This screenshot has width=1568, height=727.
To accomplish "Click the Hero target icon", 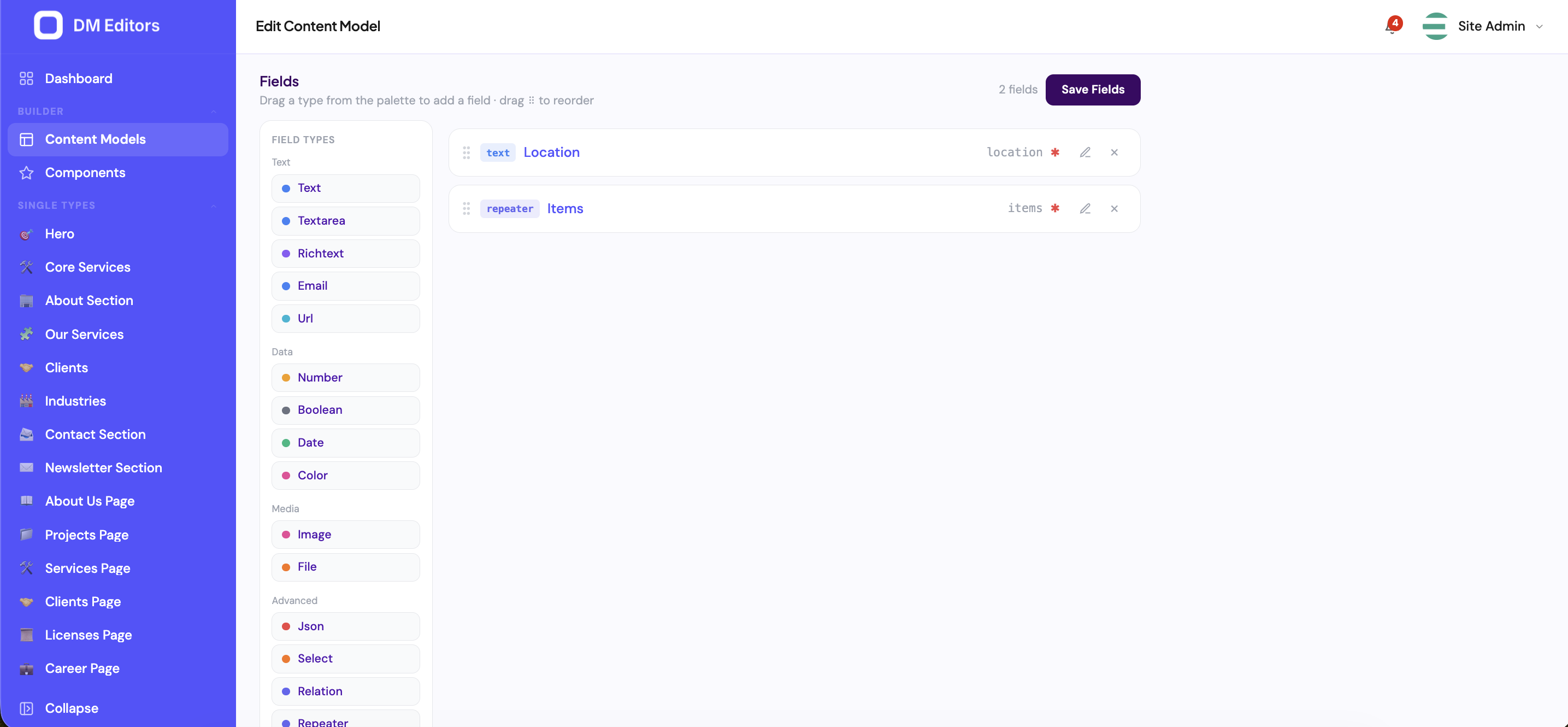I will 26,234.
